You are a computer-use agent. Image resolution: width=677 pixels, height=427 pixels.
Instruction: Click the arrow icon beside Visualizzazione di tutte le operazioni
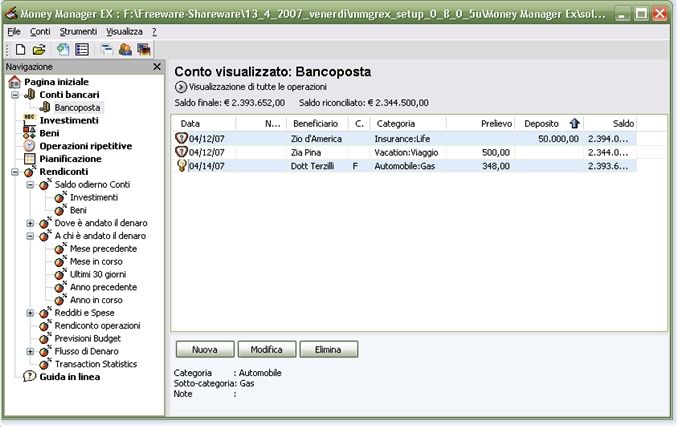[x=180, y=87]
